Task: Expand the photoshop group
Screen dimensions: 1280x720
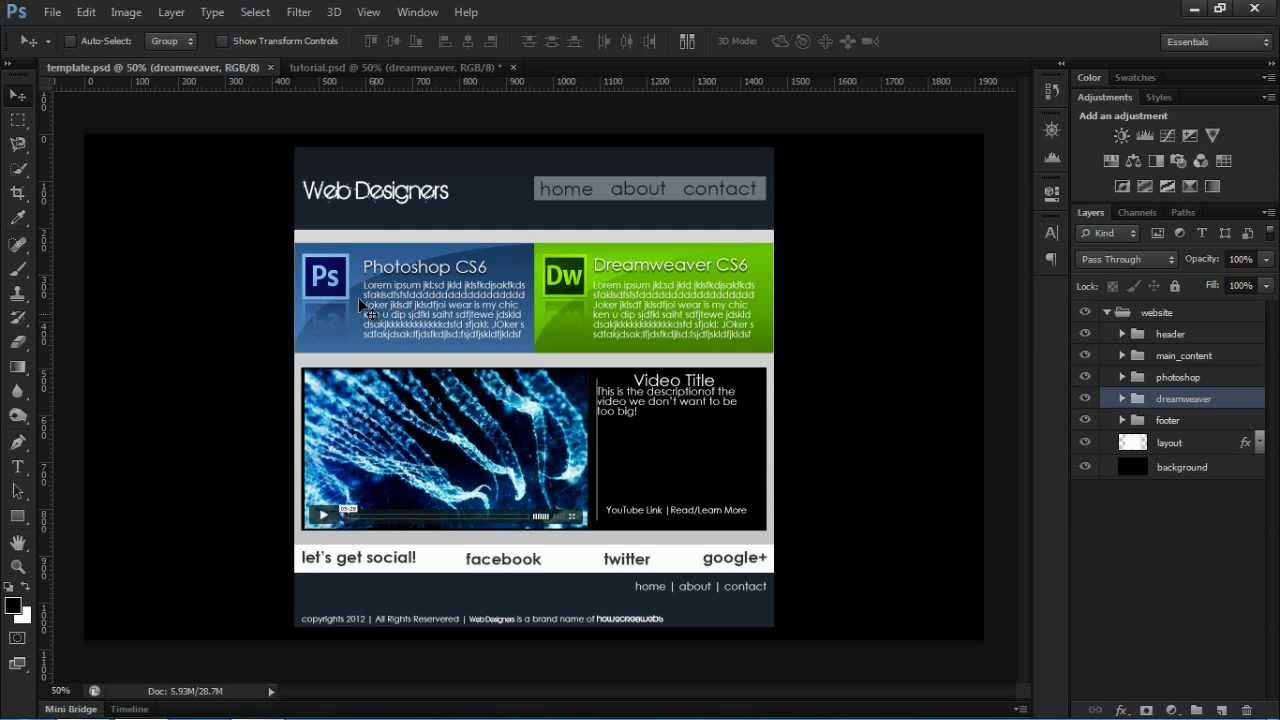Action: (x=1122, y=377)
